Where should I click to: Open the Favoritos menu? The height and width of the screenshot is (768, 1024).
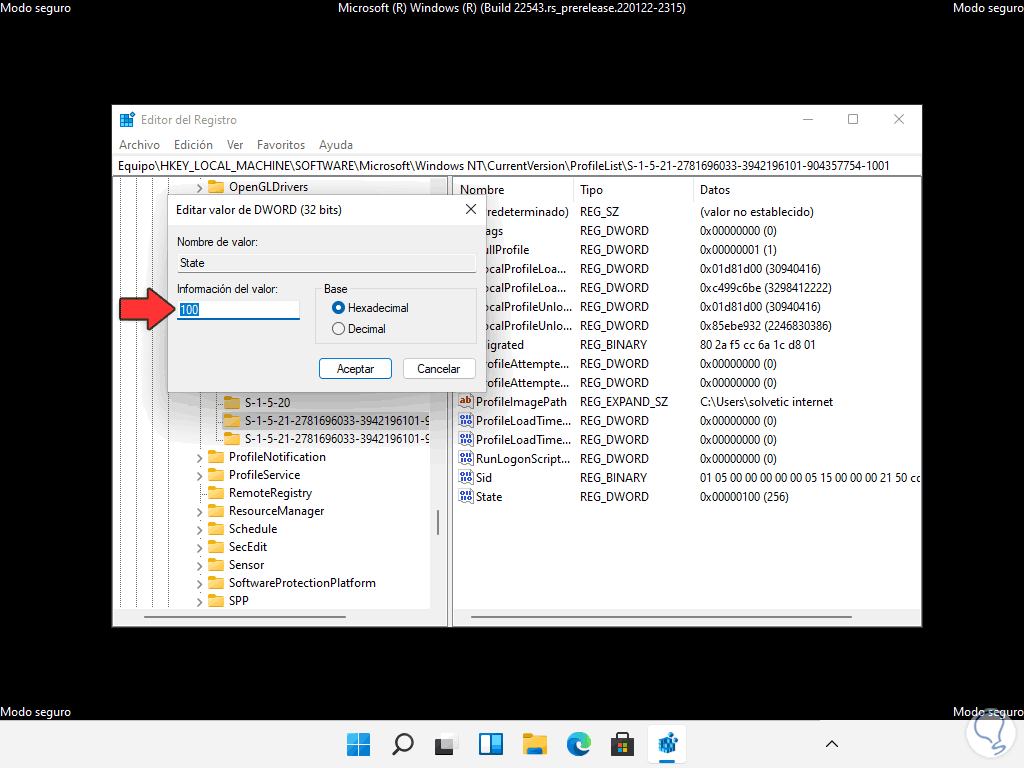click(281, 145)
